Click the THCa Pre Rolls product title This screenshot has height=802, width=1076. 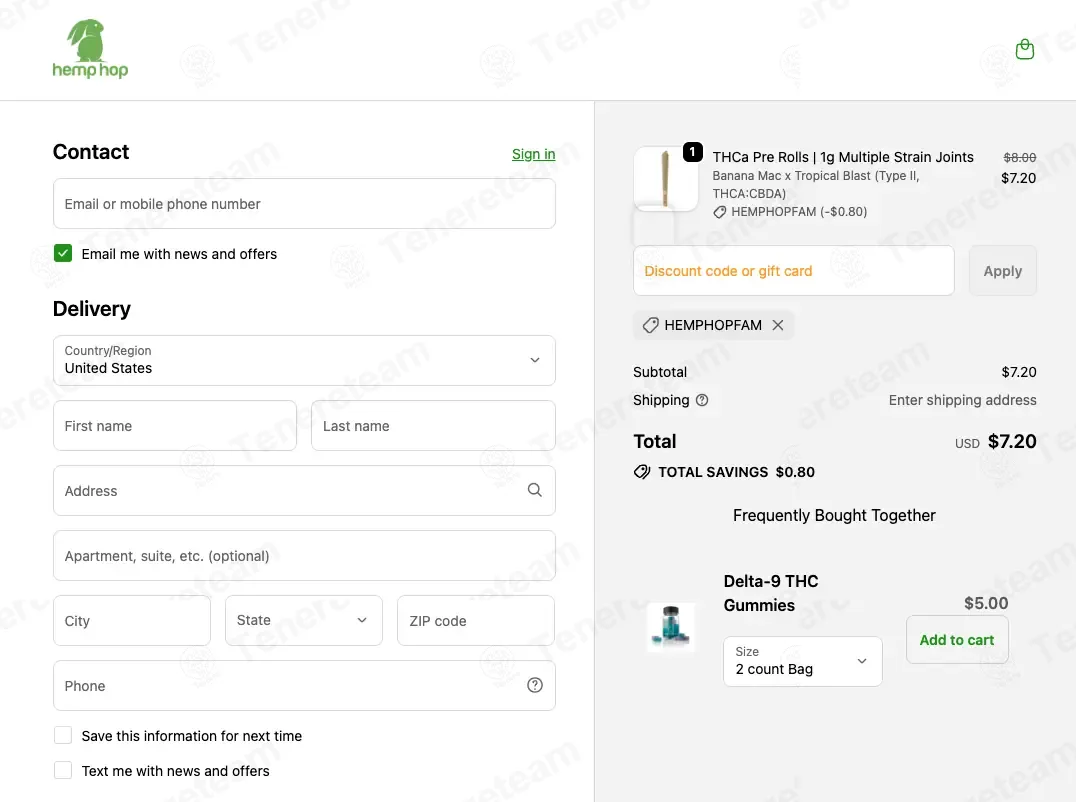pyautogui.click(x=843, y=157)
